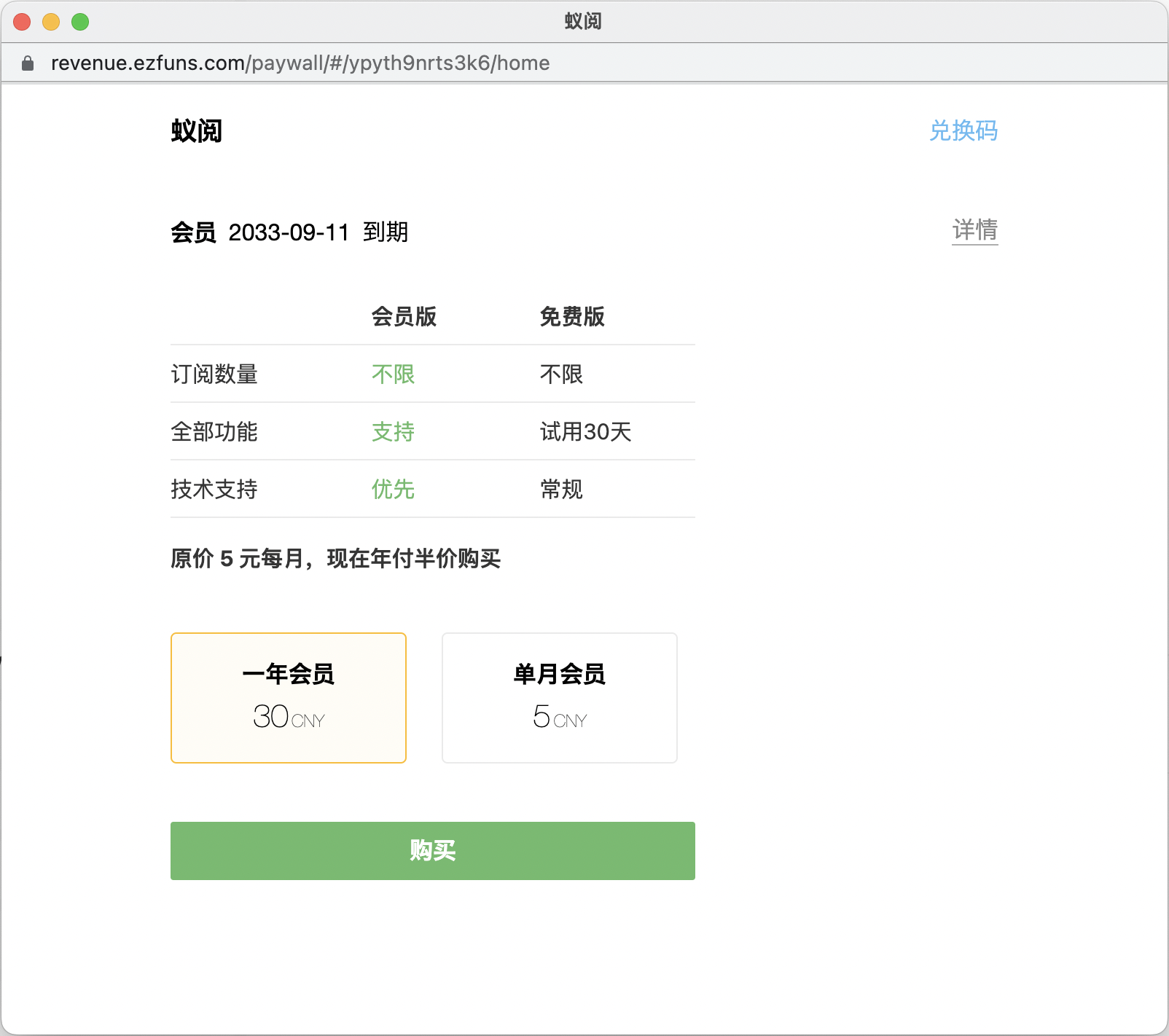Select the 一年会员 yearly plan card

[288, 697]
